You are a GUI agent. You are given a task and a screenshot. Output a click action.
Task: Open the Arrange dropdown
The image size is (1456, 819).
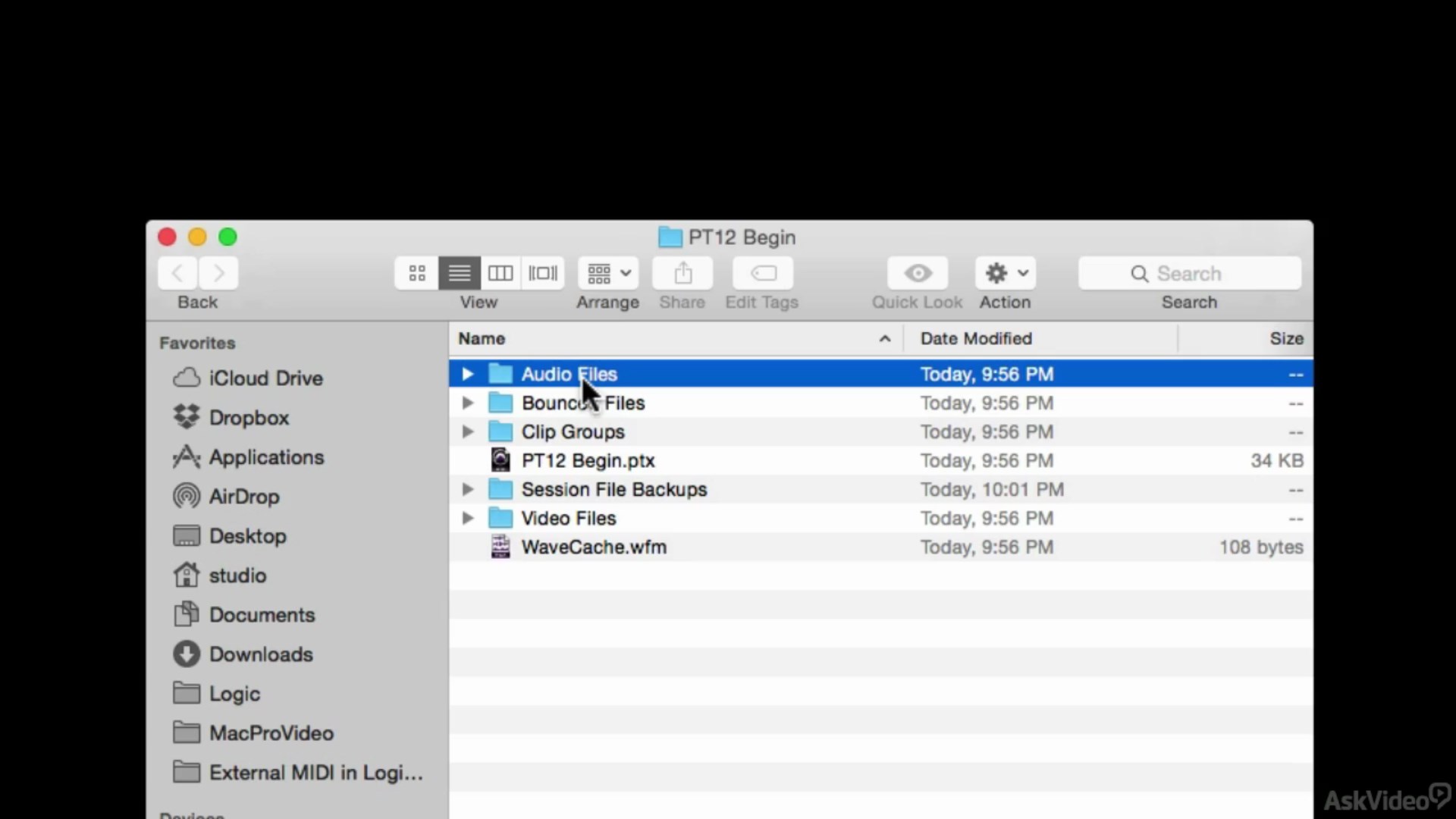608,273
